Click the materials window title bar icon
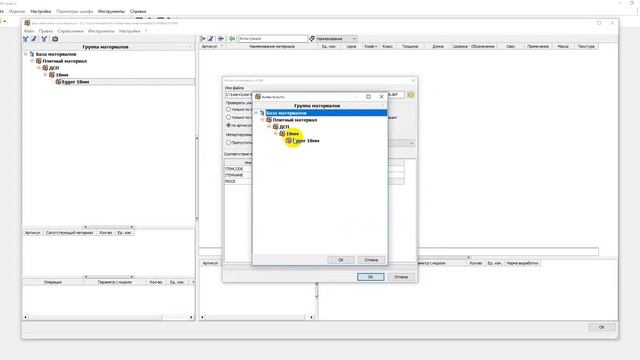 pos(27,23)
